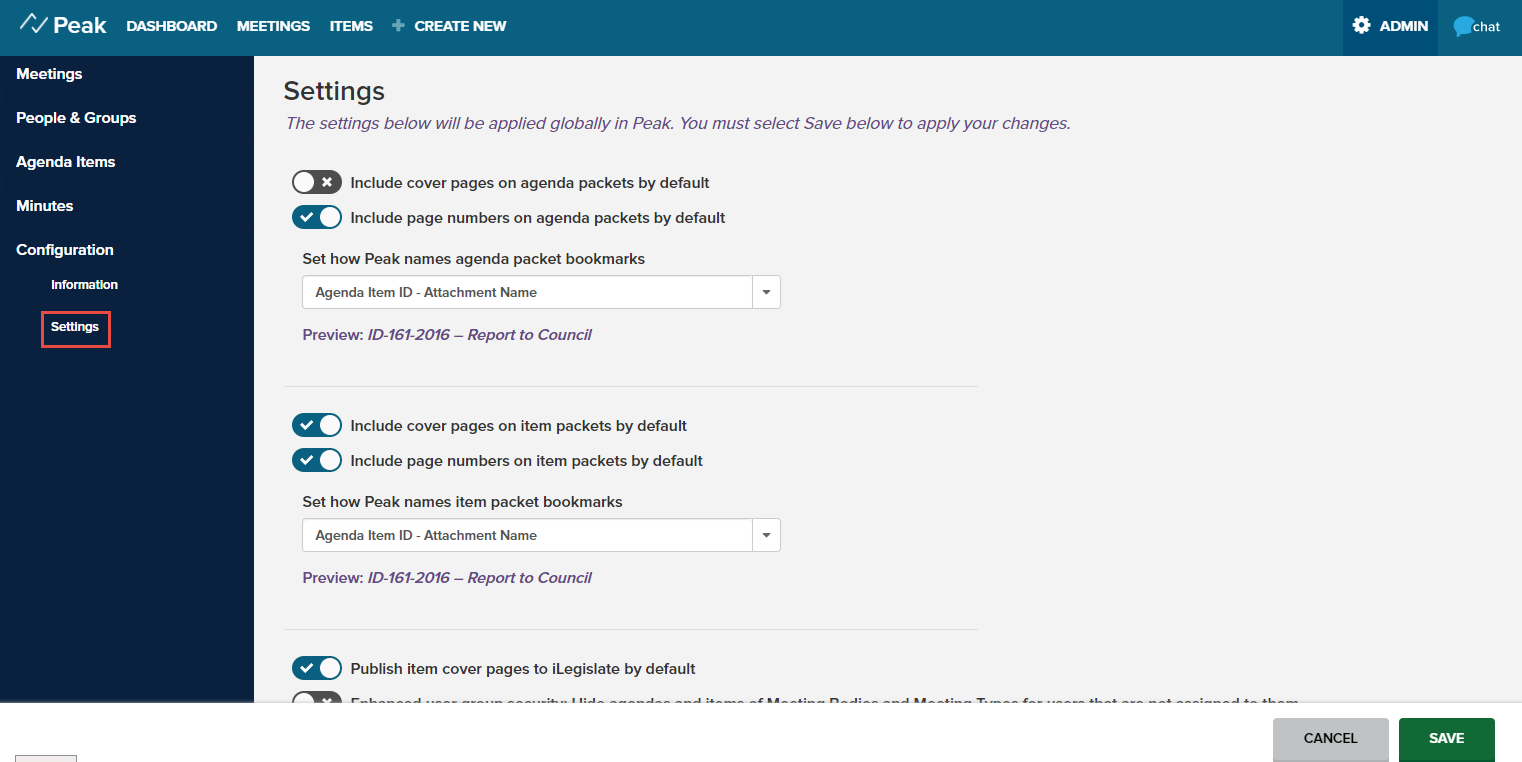Click item packet bookmarks label text
The image size is (1522, 762).
click(x=463, y=502)
